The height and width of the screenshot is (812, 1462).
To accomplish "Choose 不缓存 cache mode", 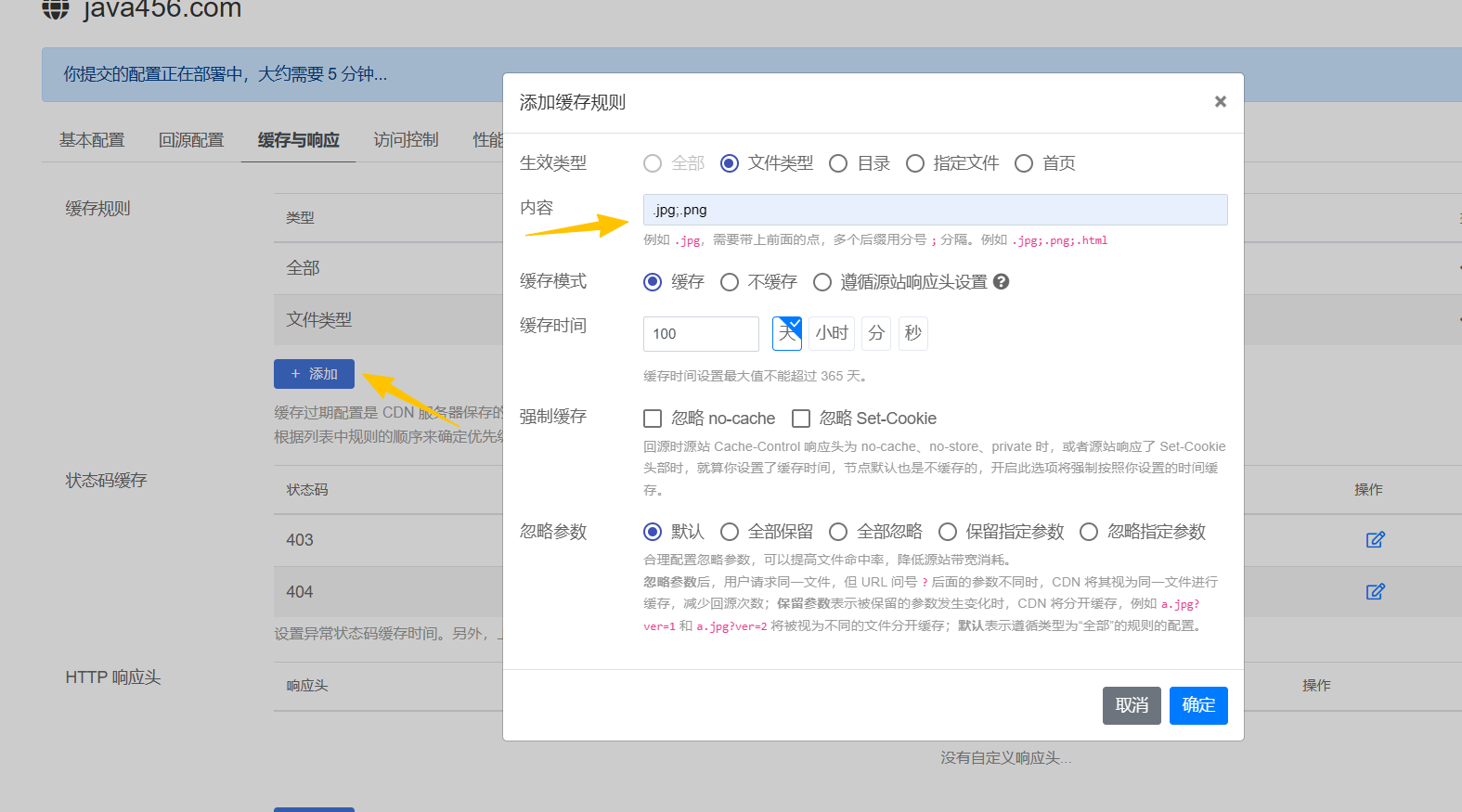I will pos(730,282).
